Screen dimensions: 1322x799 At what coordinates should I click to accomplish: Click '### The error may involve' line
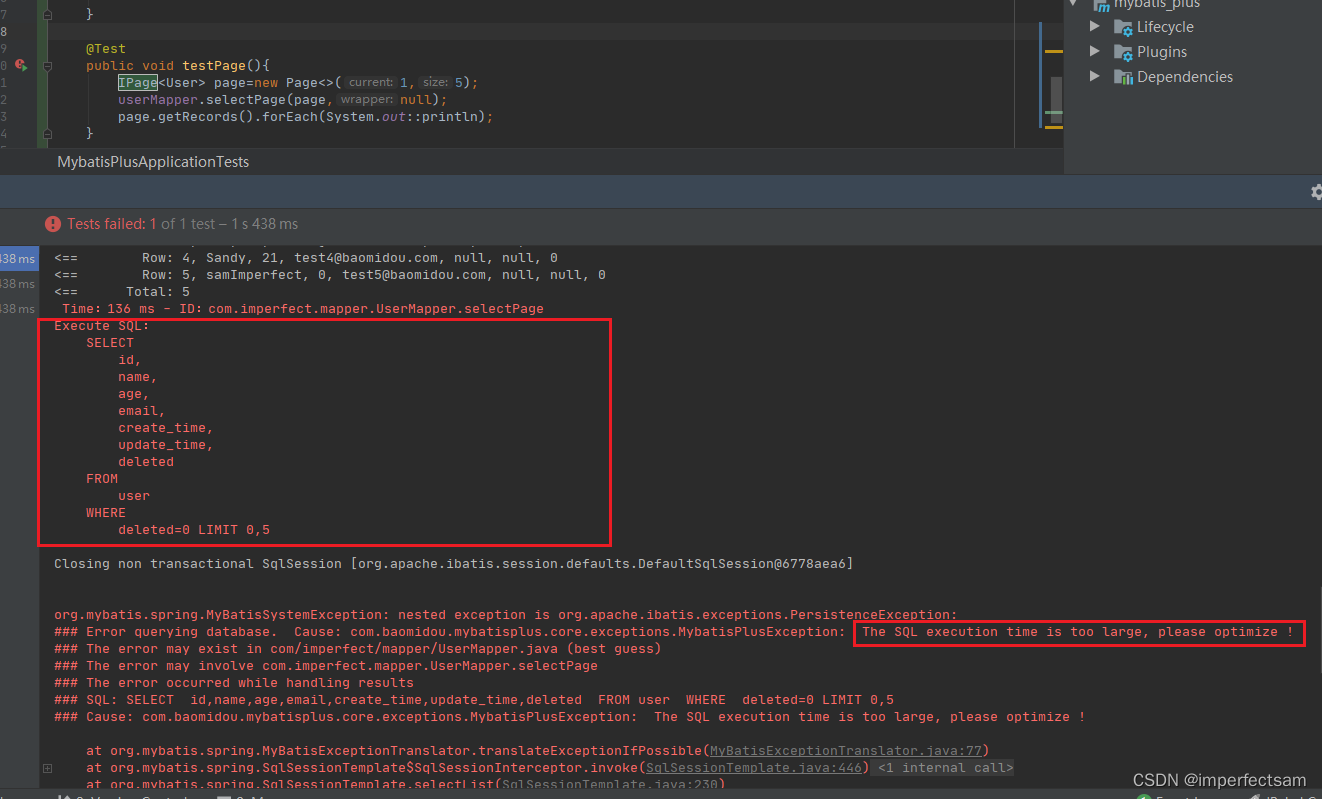click(x=326, y=666)
